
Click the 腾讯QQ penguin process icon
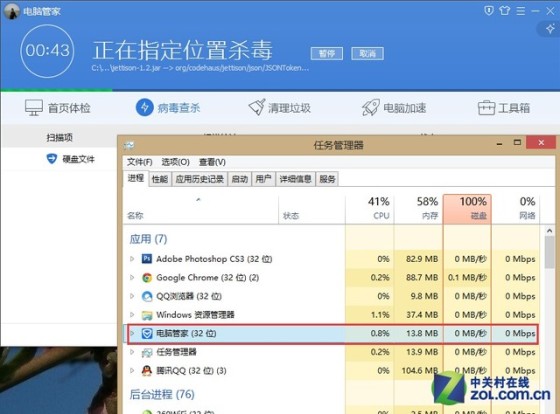[147, 371]
